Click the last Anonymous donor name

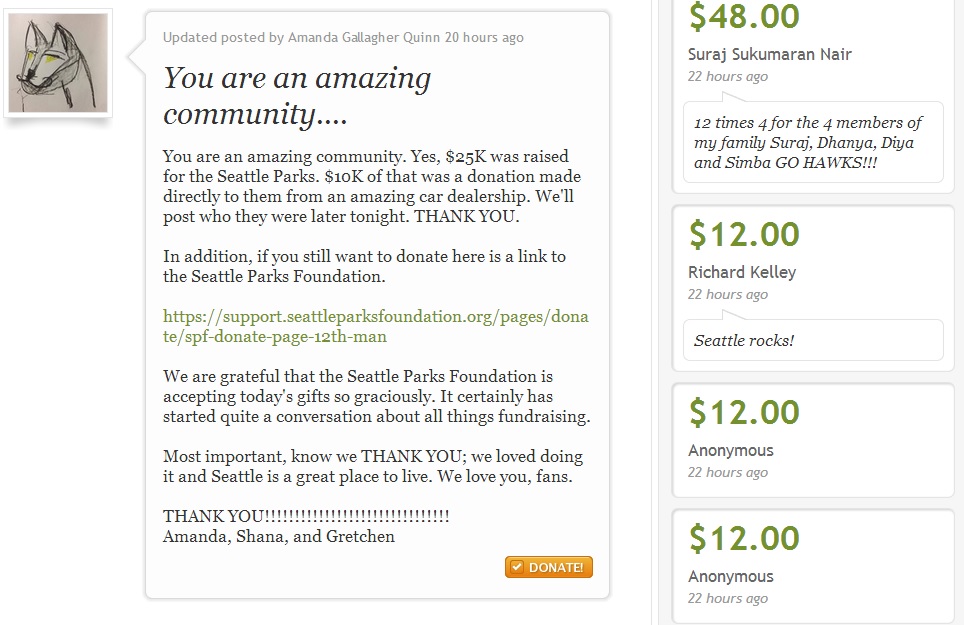[x=730, y=577]
